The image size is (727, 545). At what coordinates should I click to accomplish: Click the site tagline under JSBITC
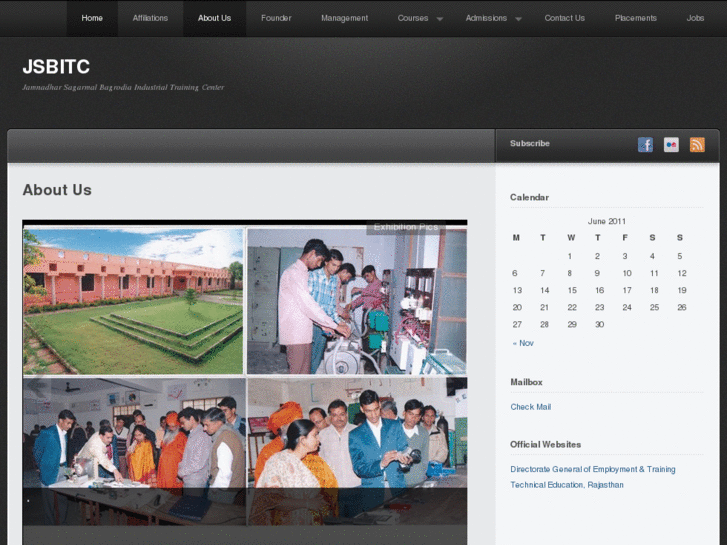pos(123,87)
